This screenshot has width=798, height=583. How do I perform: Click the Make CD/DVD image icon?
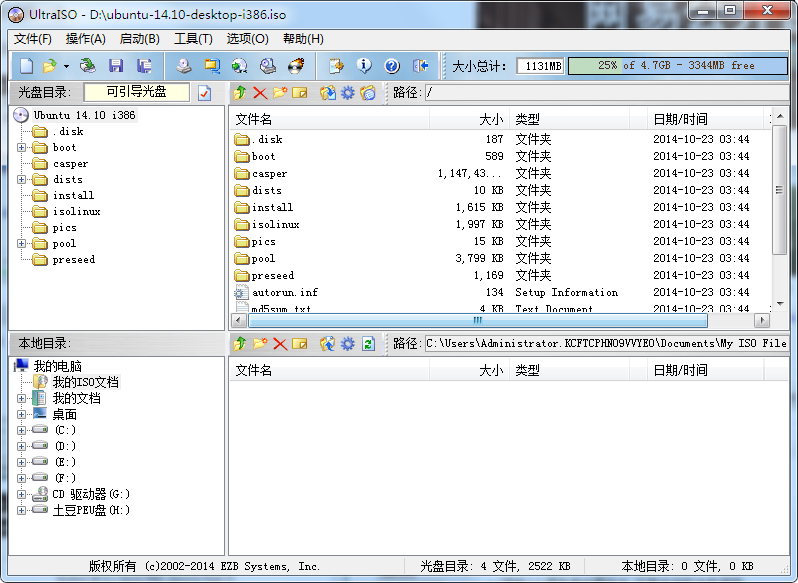point(183,66)
